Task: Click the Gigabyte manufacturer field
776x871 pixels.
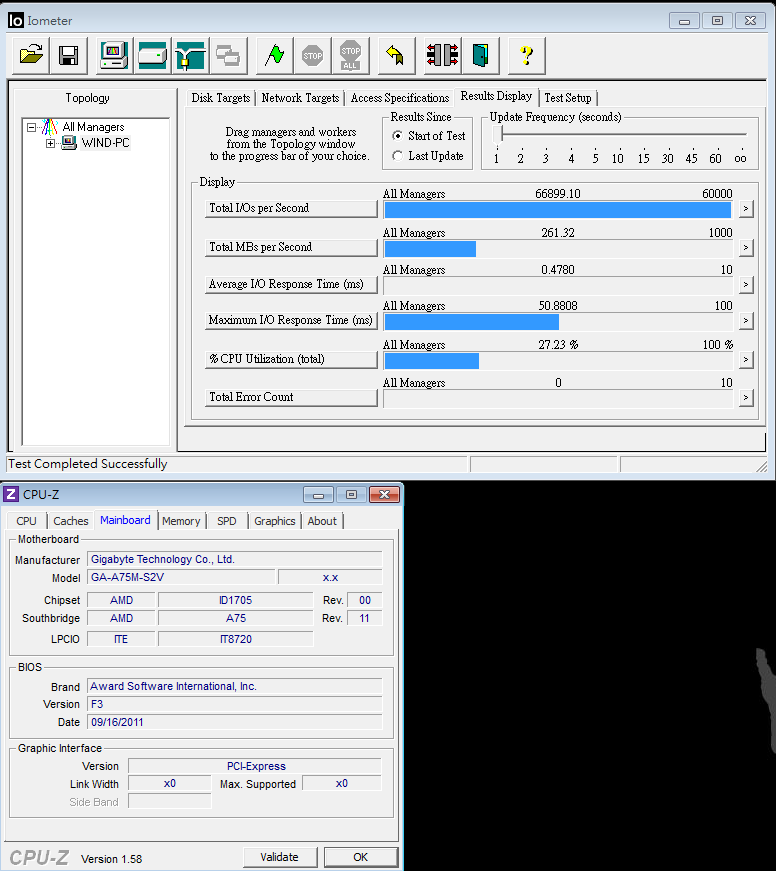Action: pyautogui.click(x=234, y=559)
